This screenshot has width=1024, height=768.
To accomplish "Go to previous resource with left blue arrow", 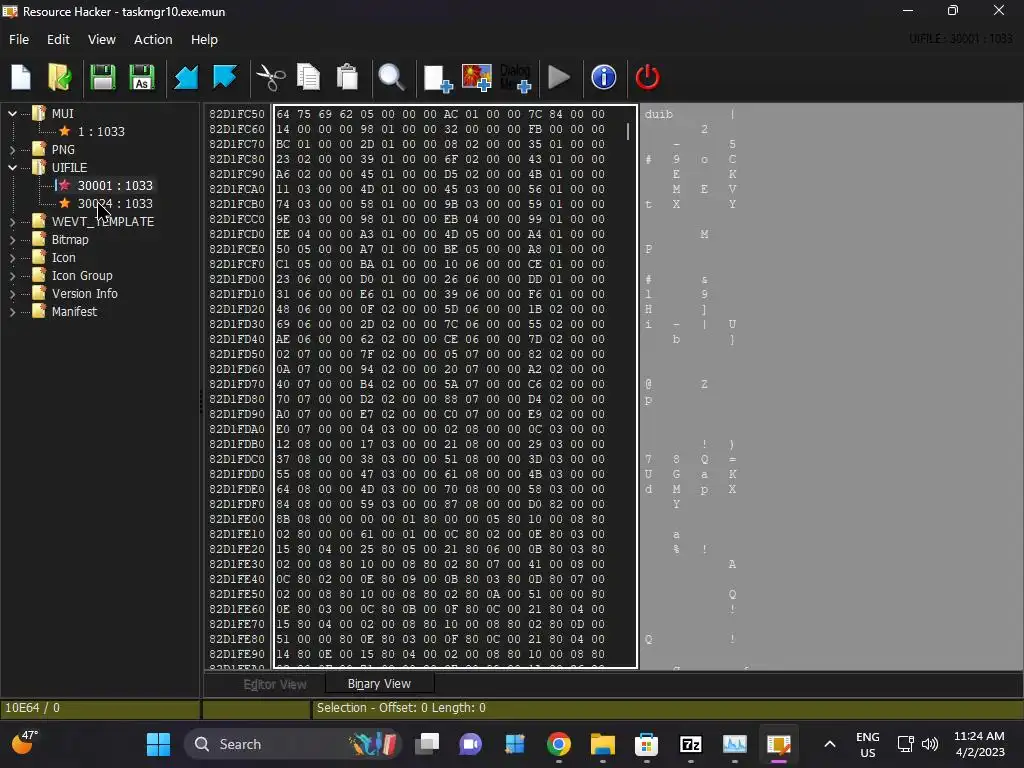I will point(185,77).
